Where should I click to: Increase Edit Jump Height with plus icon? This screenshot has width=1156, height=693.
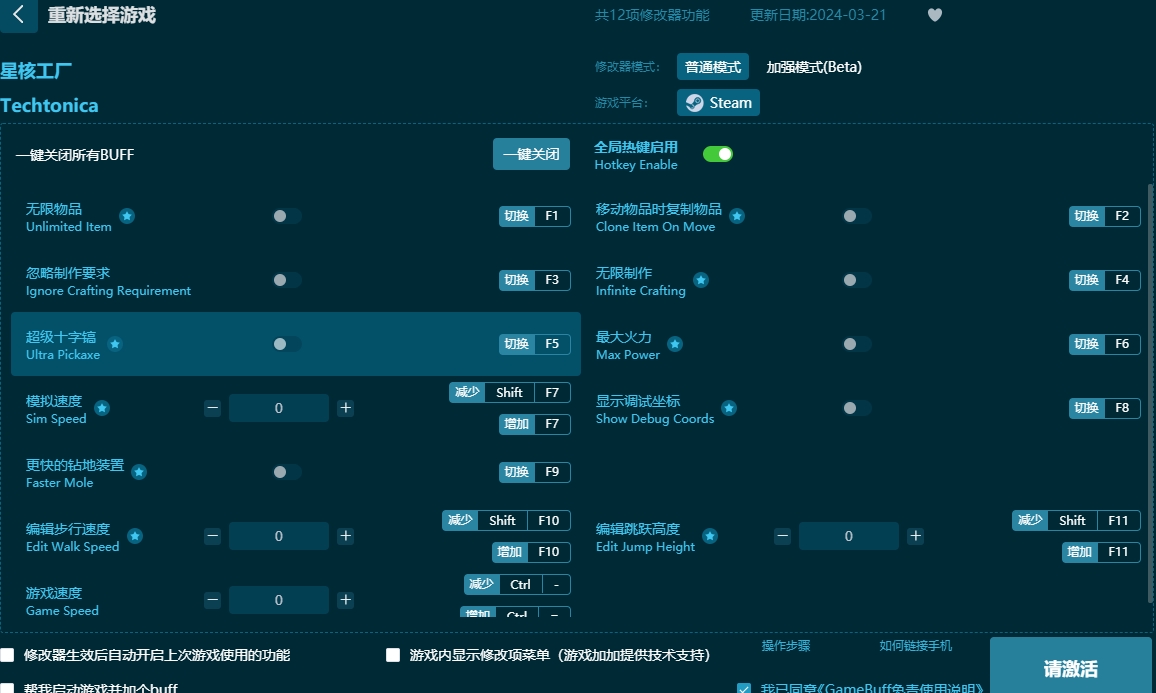[x=915, y=536]
